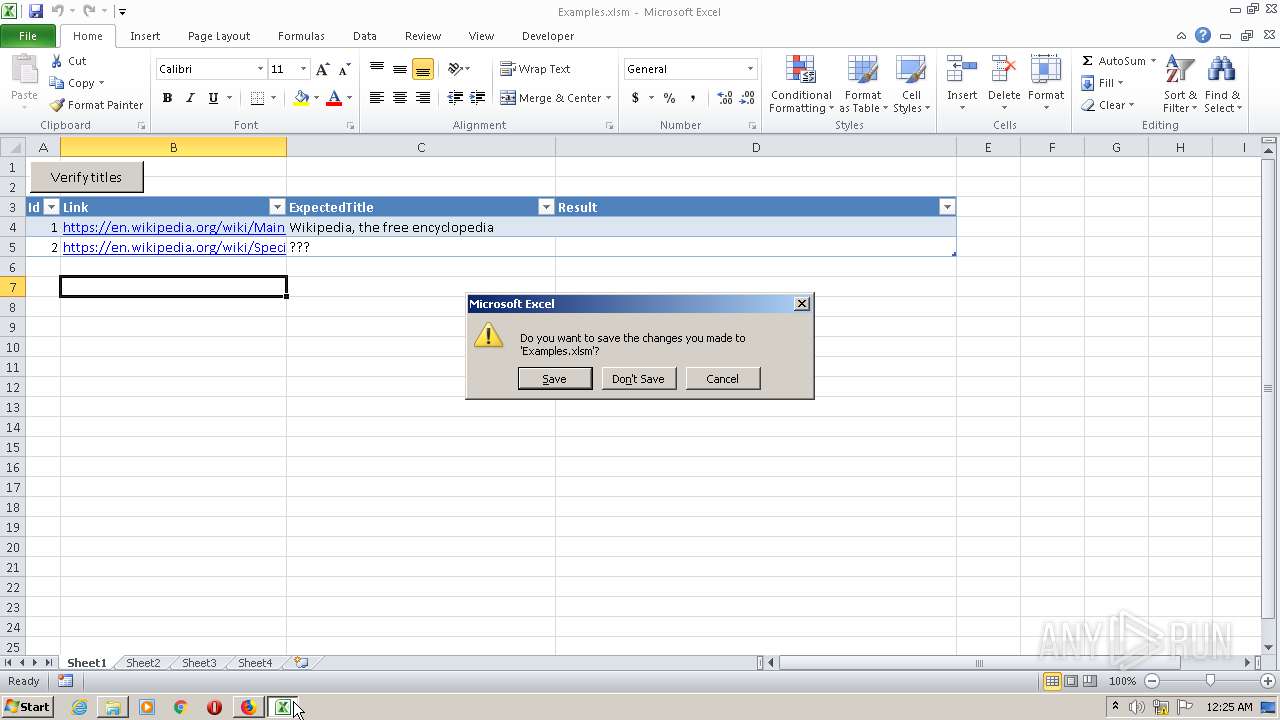Open Format as Table gallery
Image resolution: width=1280 pixels, height=720 pixels.
[x=863, y=84]
